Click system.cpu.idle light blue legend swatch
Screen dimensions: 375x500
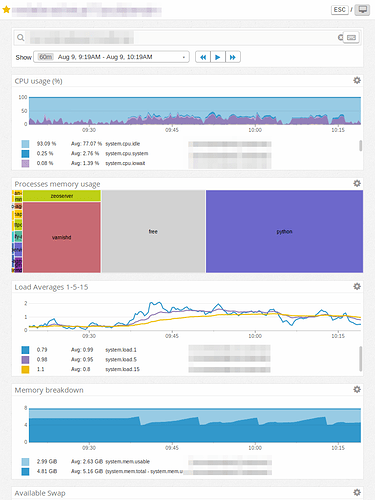[x=25, y=144]
